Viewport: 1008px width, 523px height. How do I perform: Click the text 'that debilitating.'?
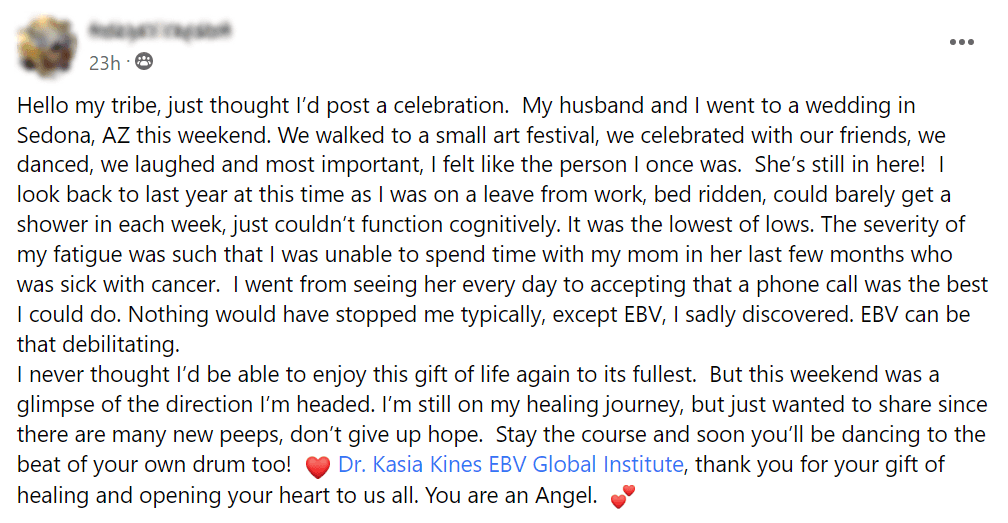(x=98, y=344)
